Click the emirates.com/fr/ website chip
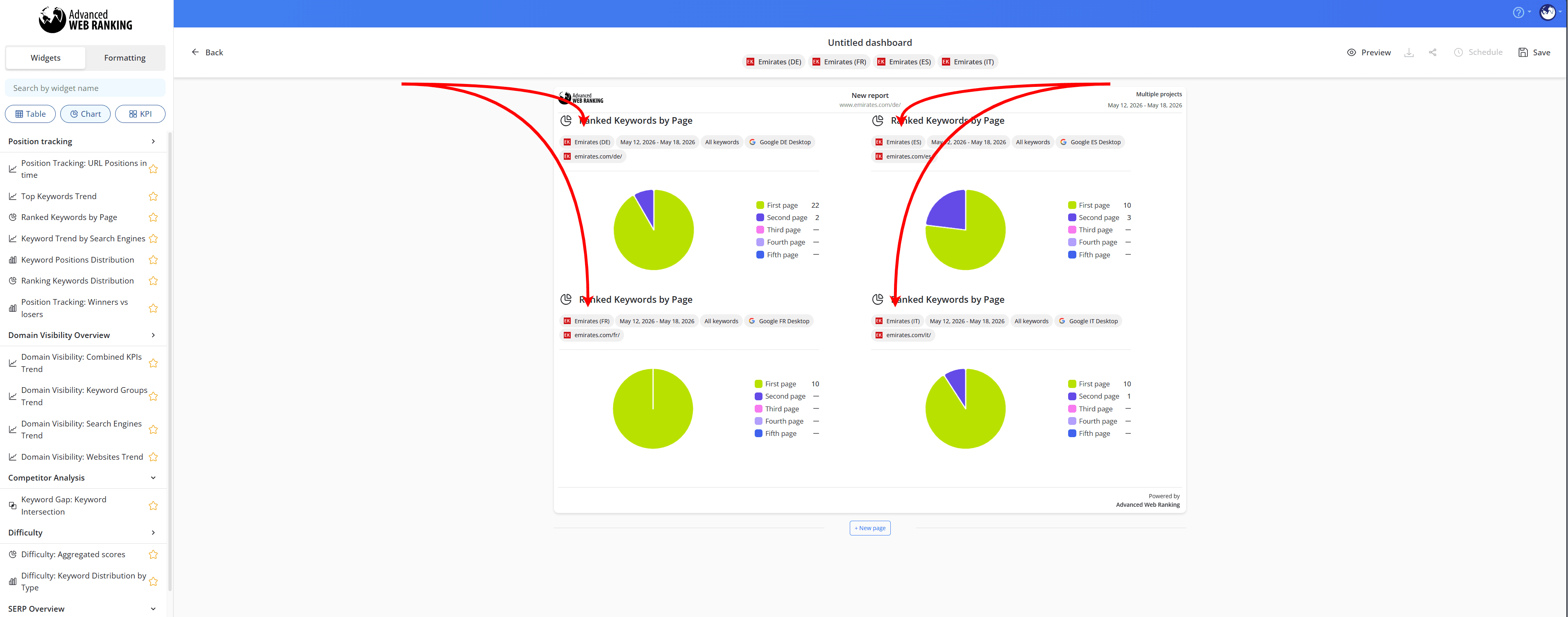 [x=592, y=335]
